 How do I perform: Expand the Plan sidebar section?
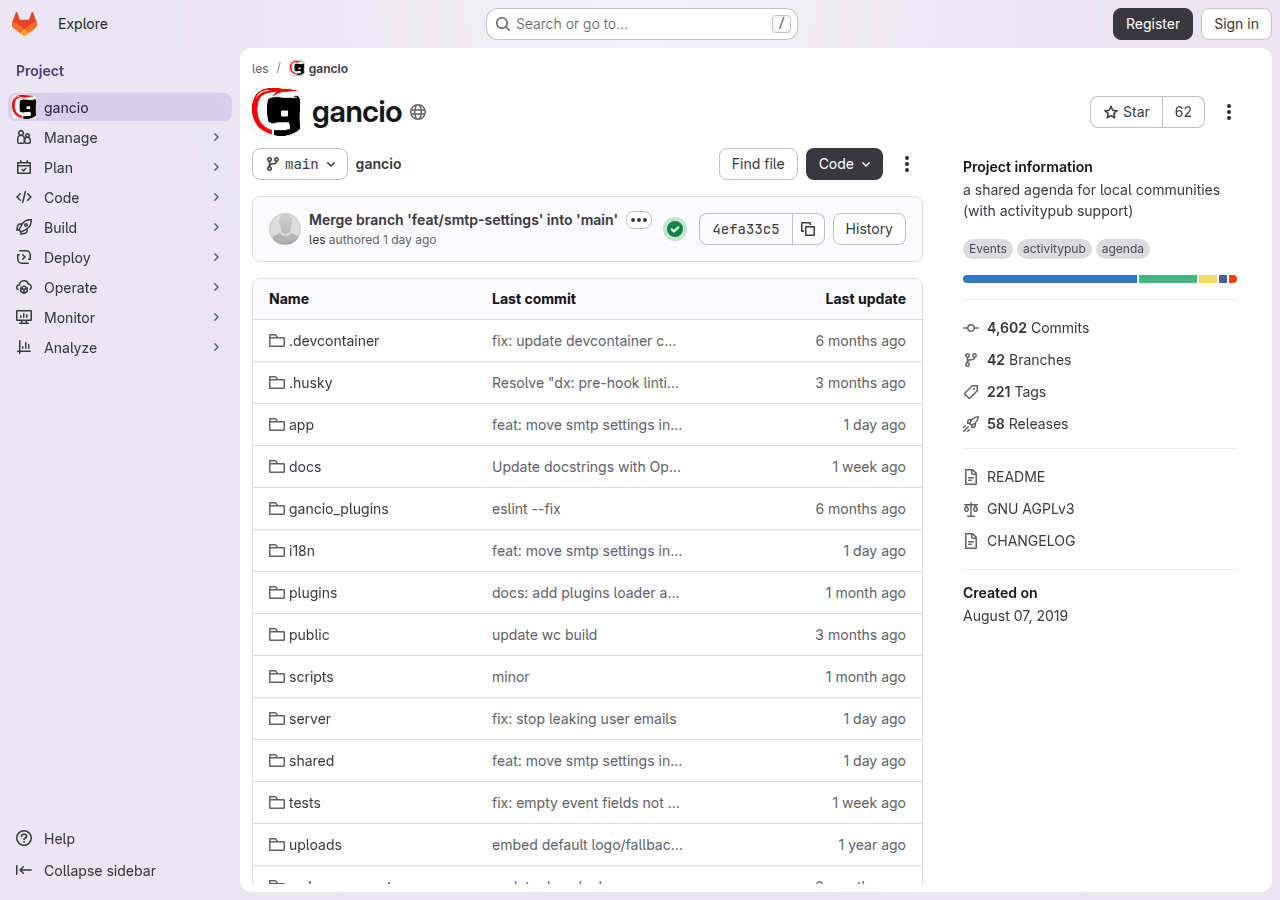click(x=120, y=168)
